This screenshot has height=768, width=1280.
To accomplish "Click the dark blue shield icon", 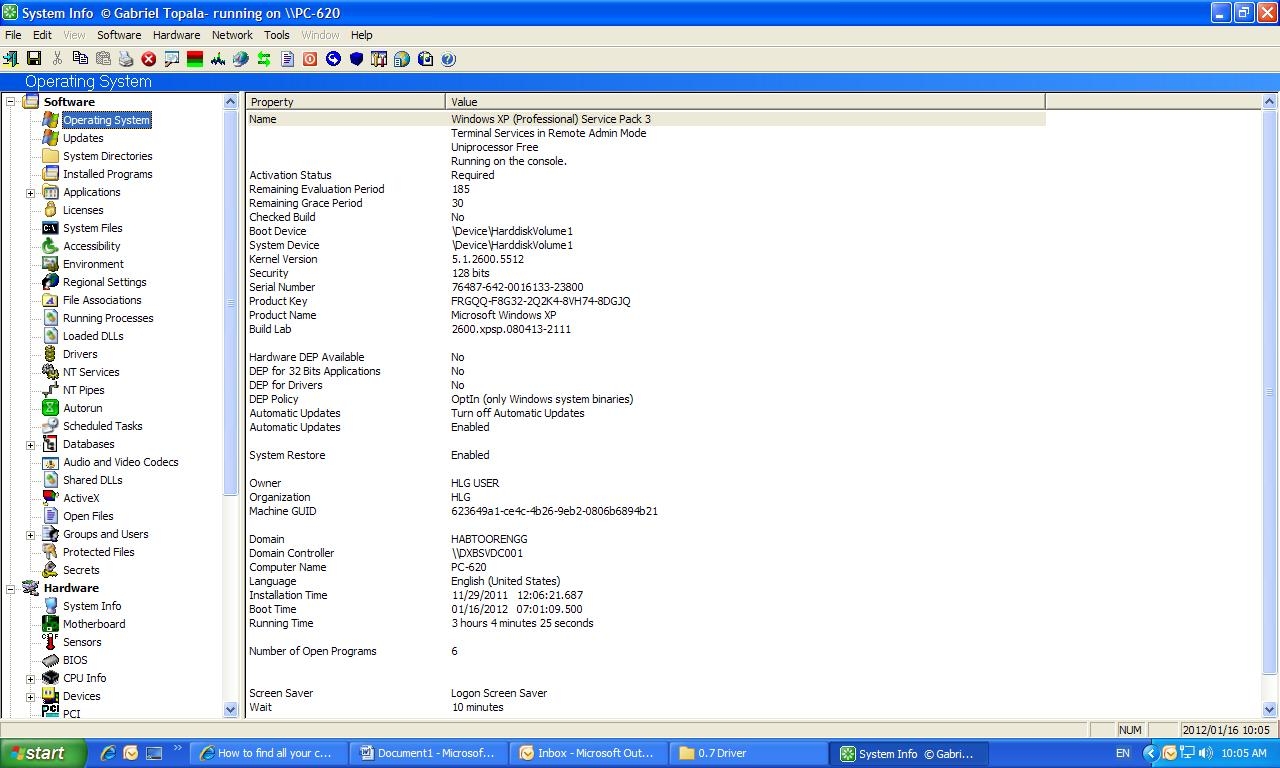I will click(356, 59).
